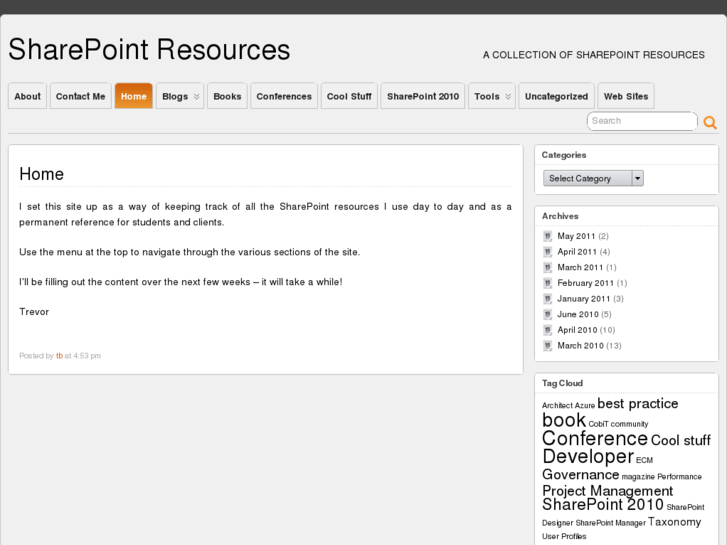Click the document icon beside January 2011
The height and width of the screenshot is (545, 727).
coord(548,299)
